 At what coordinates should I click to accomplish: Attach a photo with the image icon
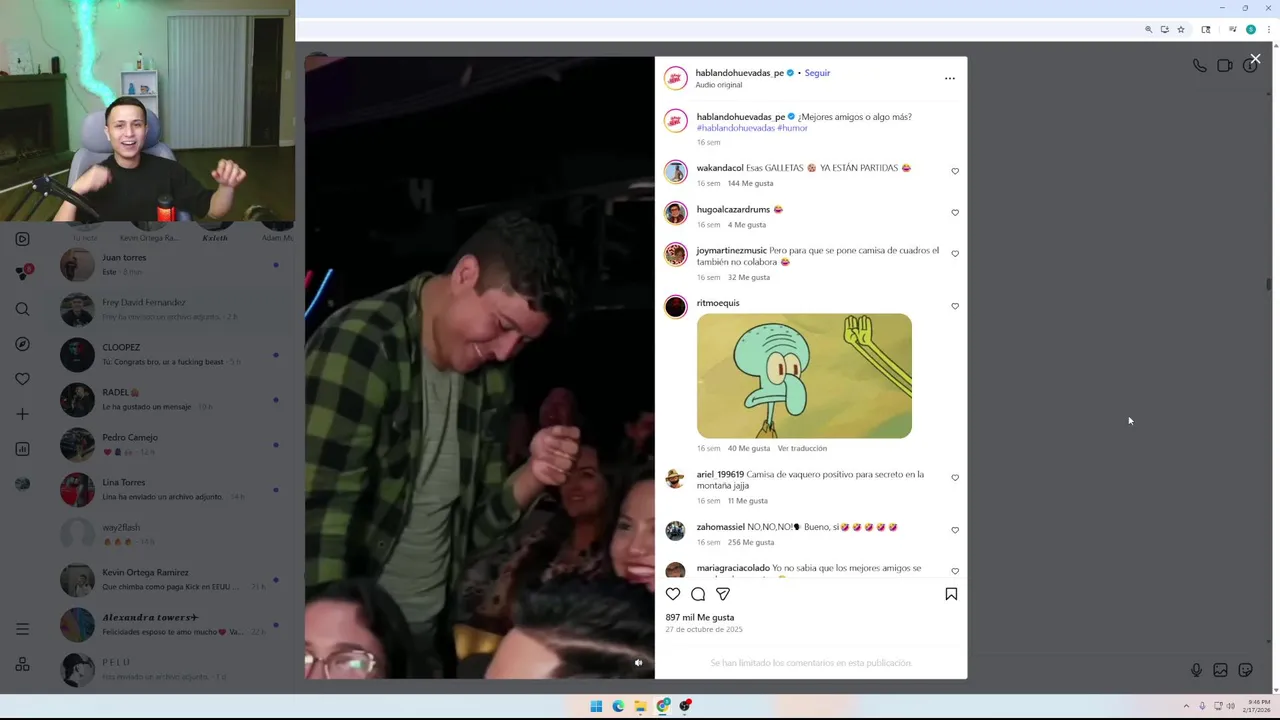coord(1220,670)
